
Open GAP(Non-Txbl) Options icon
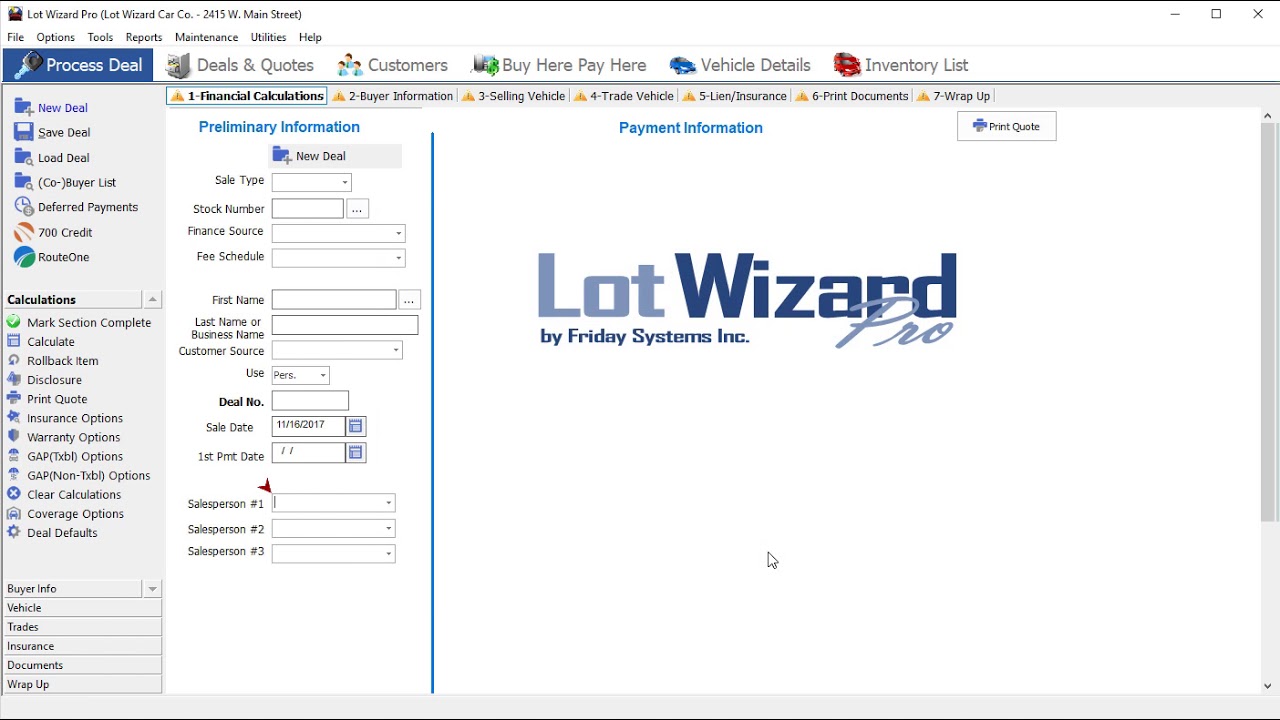click(x=14, y=475)
